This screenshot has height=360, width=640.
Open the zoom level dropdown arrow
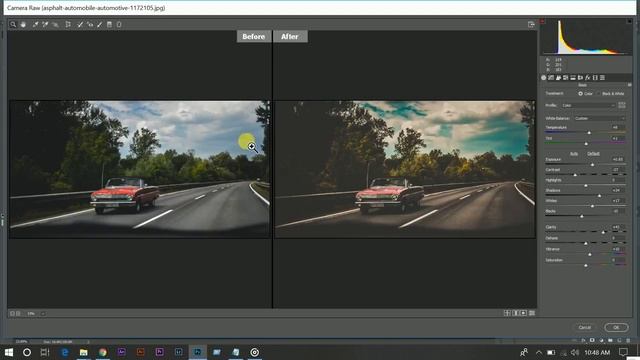click(x=43, y=313)
